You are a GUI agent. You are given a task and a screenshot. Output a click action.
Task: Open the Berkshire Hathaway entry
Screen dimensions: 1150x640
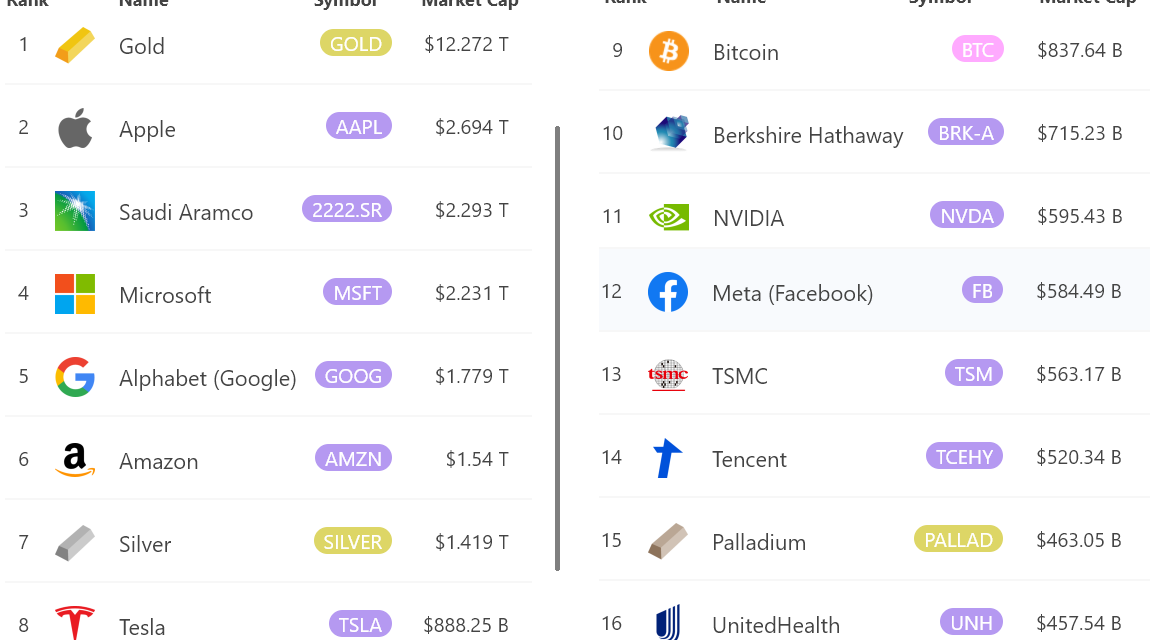point(807,134)
